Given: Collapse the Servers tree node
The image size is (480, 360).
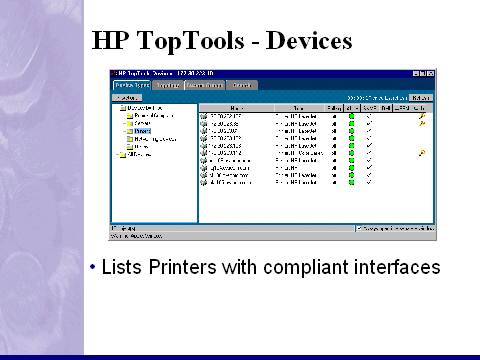Looking at the screenshot, I should point(124,124).
